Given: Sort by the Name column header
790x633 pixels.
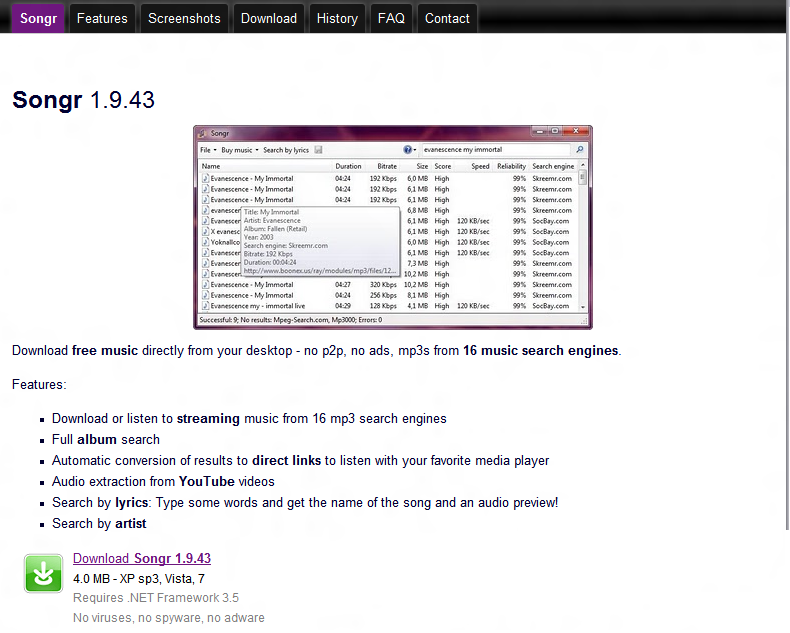Looking at the screenshot, I should point(211,166).
